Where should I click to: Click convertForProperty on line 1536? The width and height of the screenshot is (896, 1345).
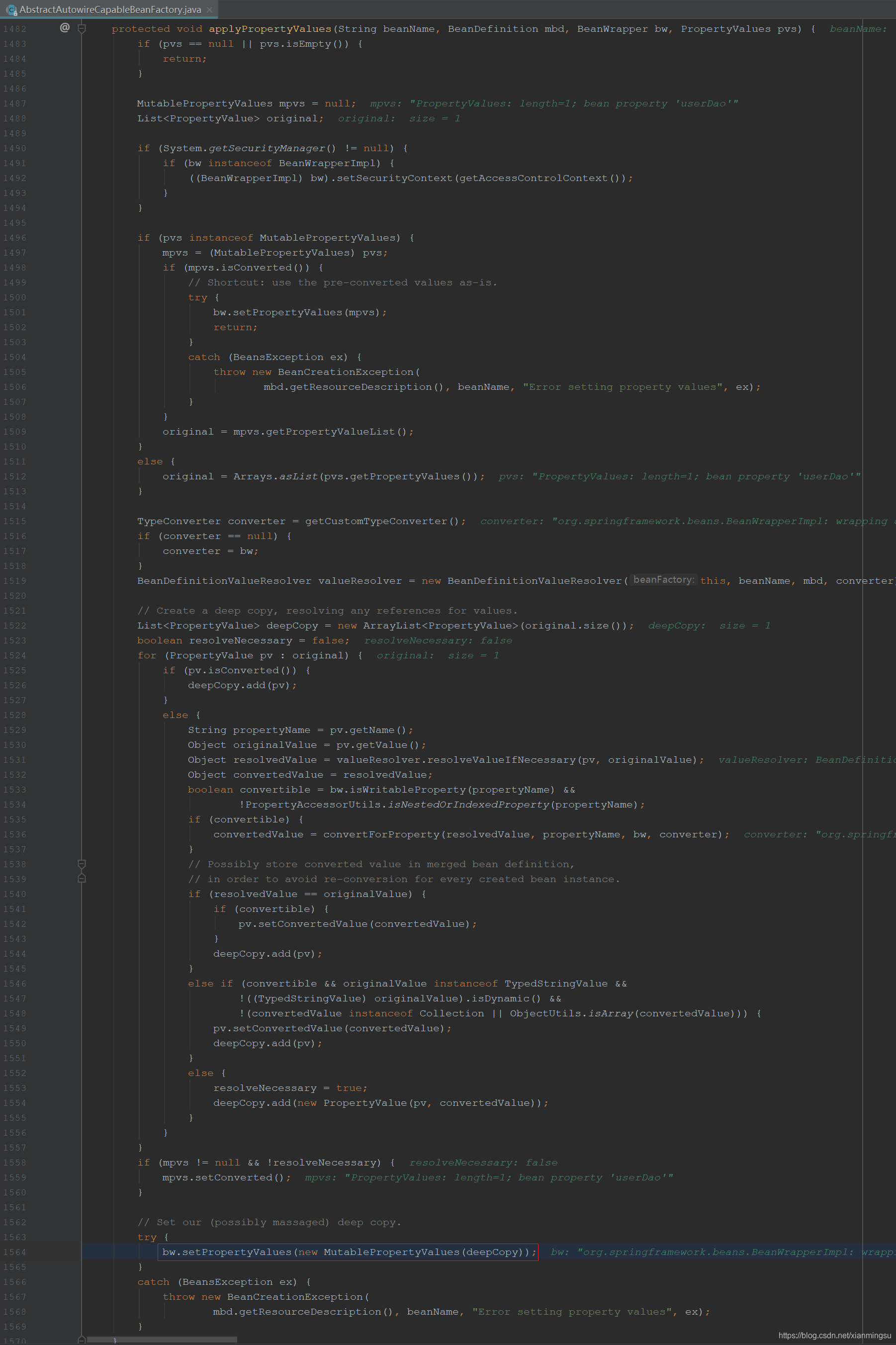tap(382, 834)
